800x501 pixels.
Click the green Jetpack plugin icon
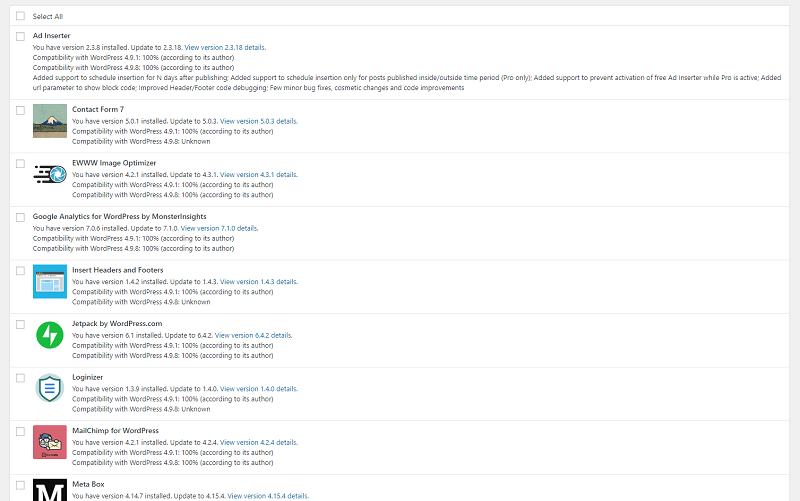tap(49, 335)
